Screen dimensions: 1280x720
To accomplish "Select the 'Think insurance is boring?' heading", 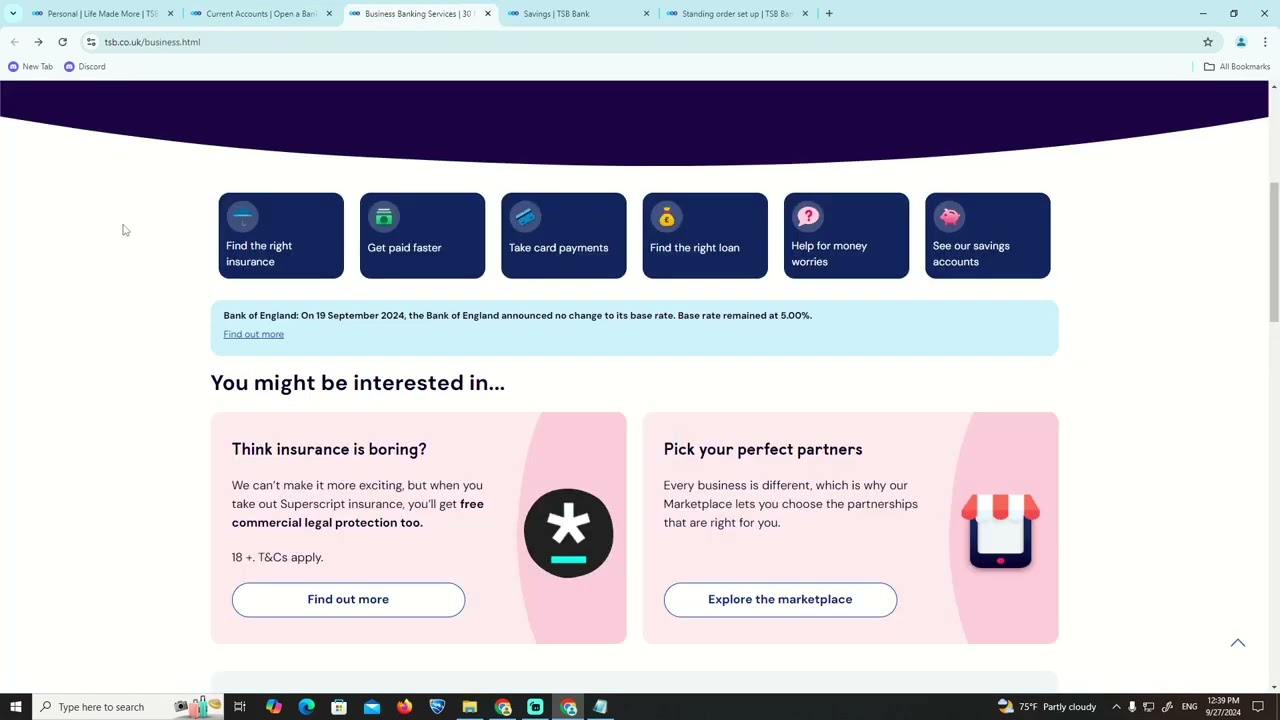I will pos(329,449).
